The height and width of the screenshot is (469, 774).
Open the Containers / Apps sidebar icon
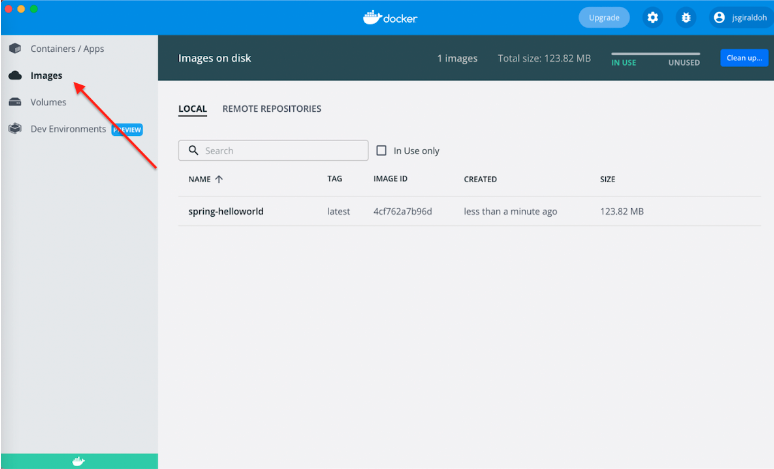(x=15, y=49)
